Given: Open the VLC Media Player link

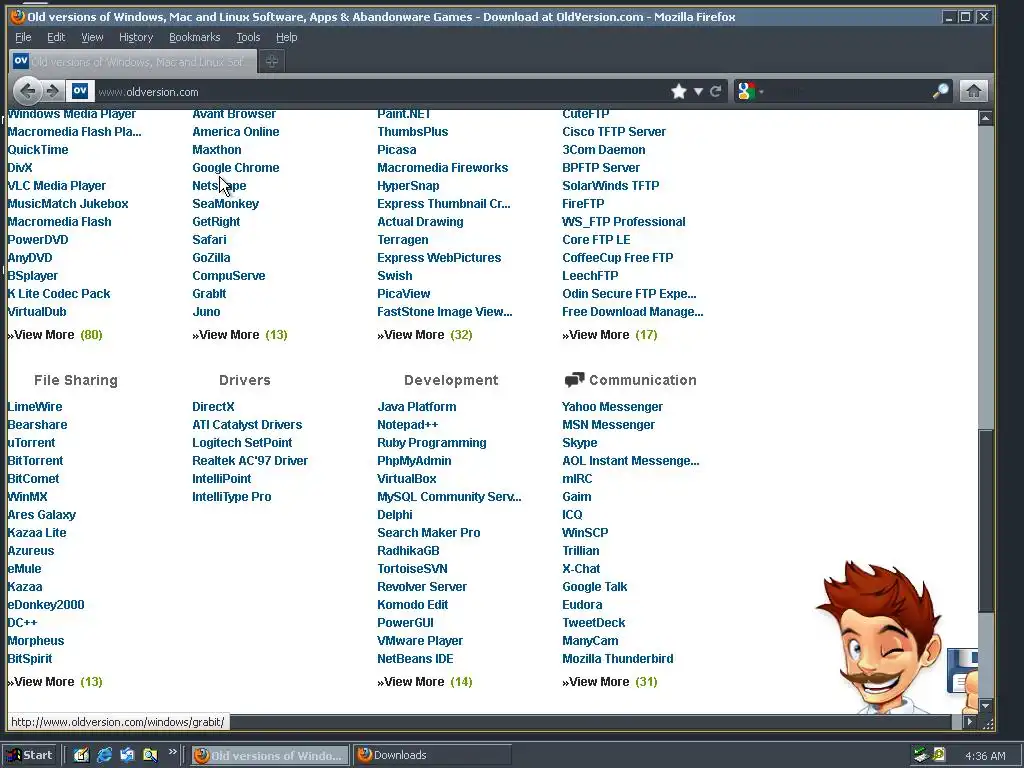Looking at the screenshot, I should pos(57,185).
